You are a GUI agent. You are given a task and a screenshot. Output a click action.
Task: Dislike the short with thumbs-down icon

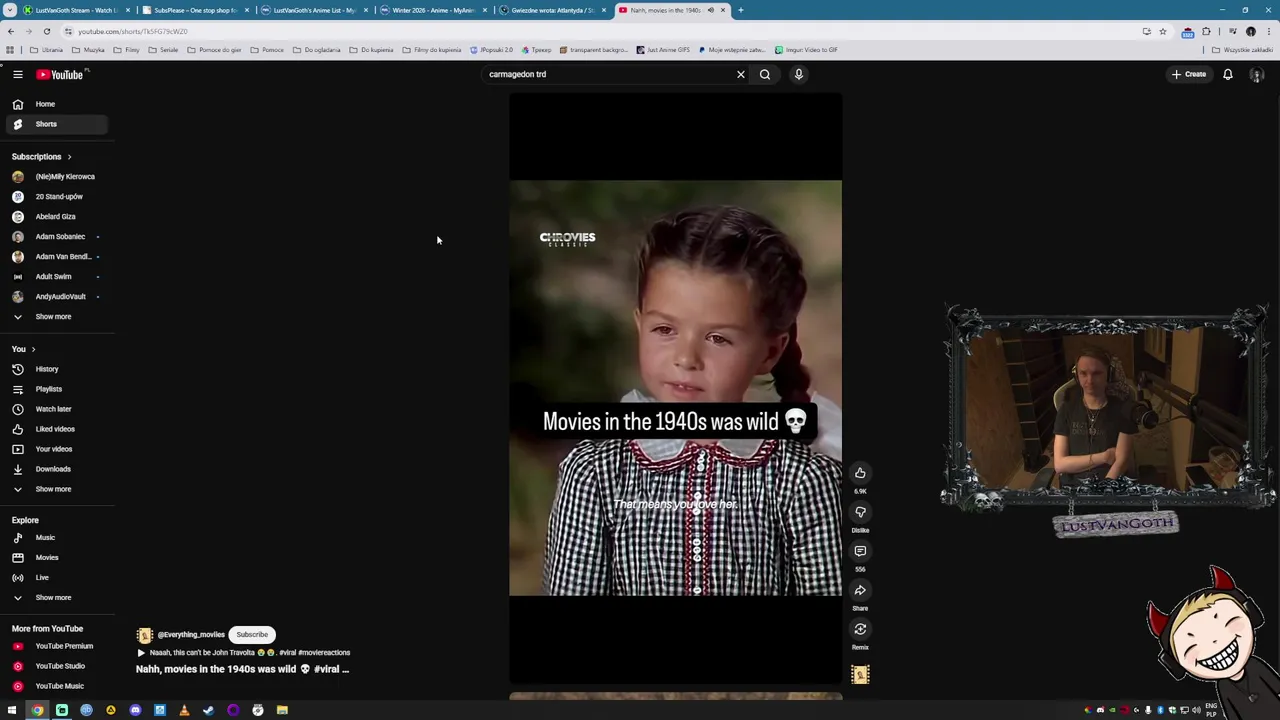click(x=860, y=512)
